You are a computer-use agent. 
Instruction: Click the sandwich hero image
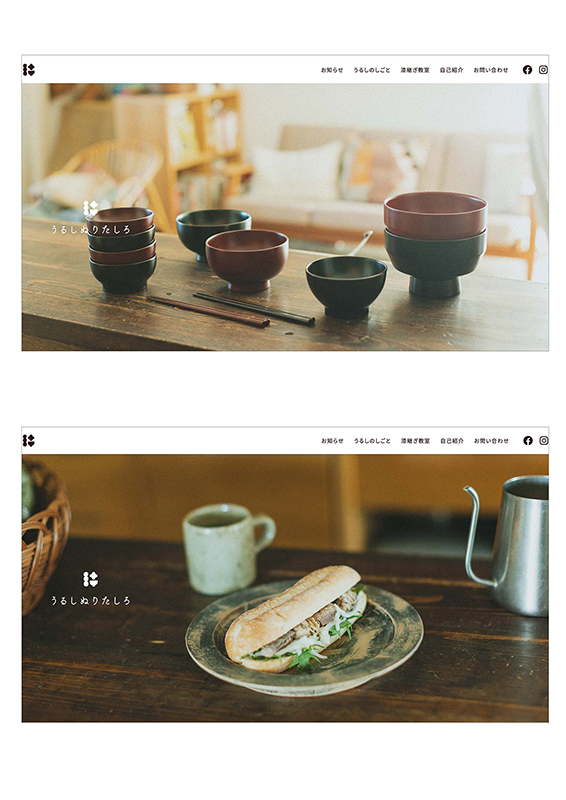[285, 588]
